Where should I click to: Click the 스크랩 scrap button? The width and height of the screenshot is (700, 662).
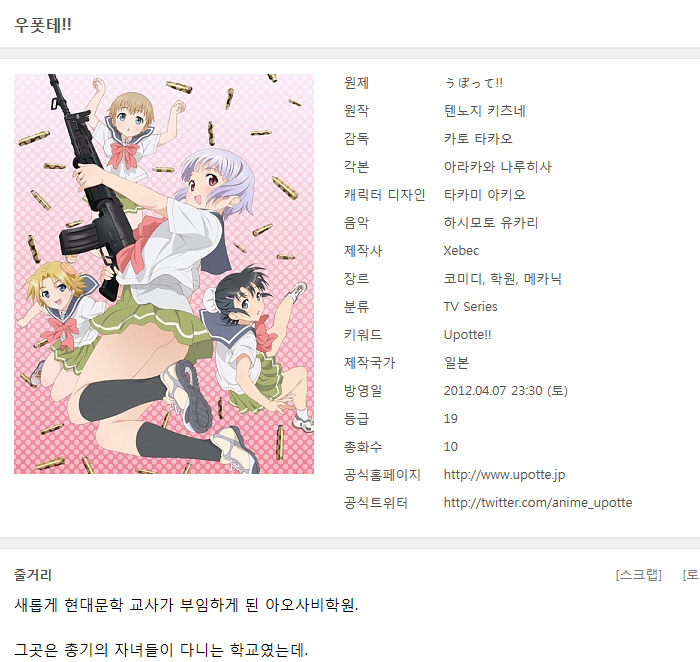[x=638, y=575]
